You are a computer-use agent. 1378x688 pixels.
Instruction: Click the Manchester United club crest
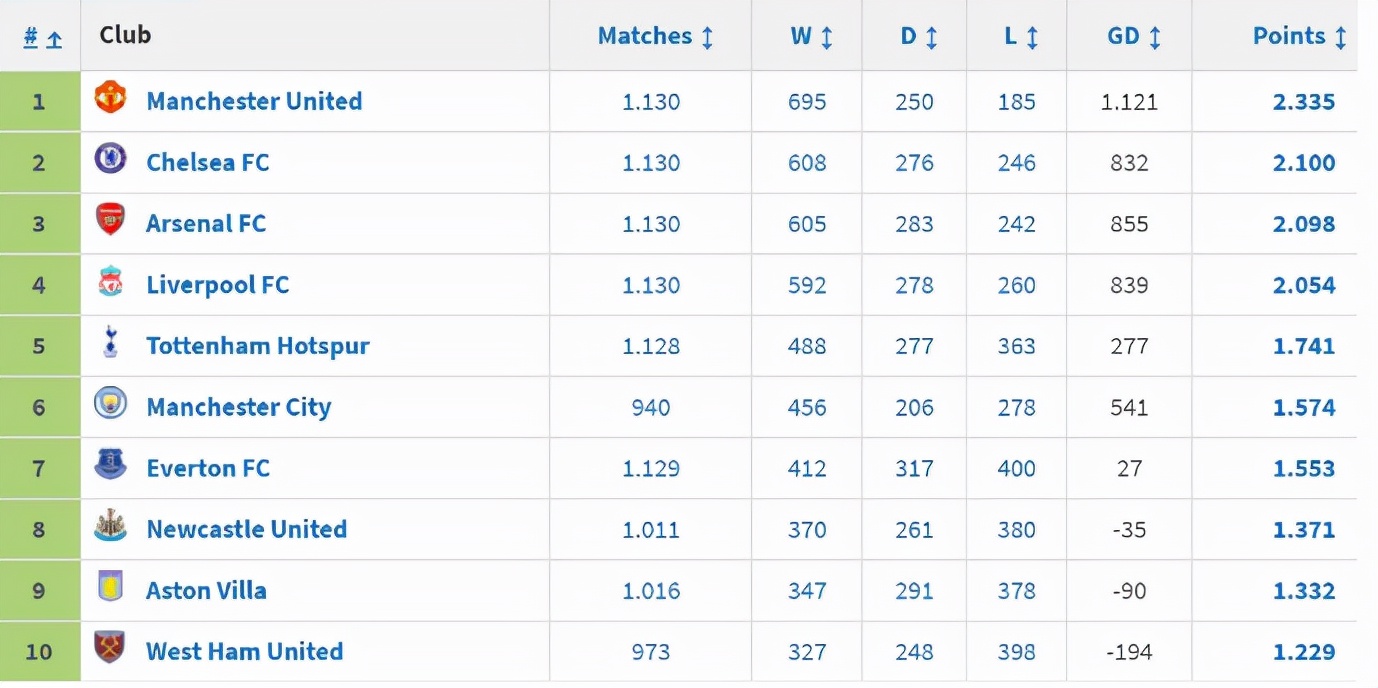click(x=110, y=98)
